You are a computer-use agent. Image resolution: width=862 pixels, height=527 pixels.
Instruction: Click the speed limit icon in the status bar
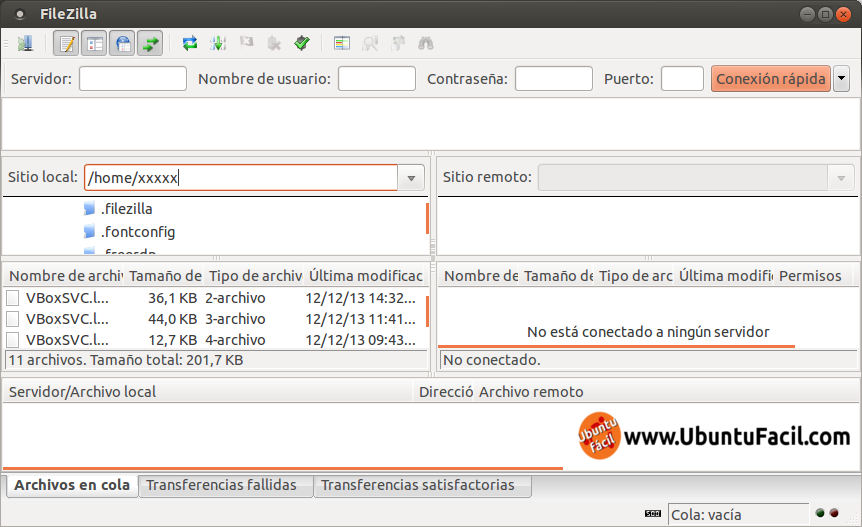click(653, 514)
